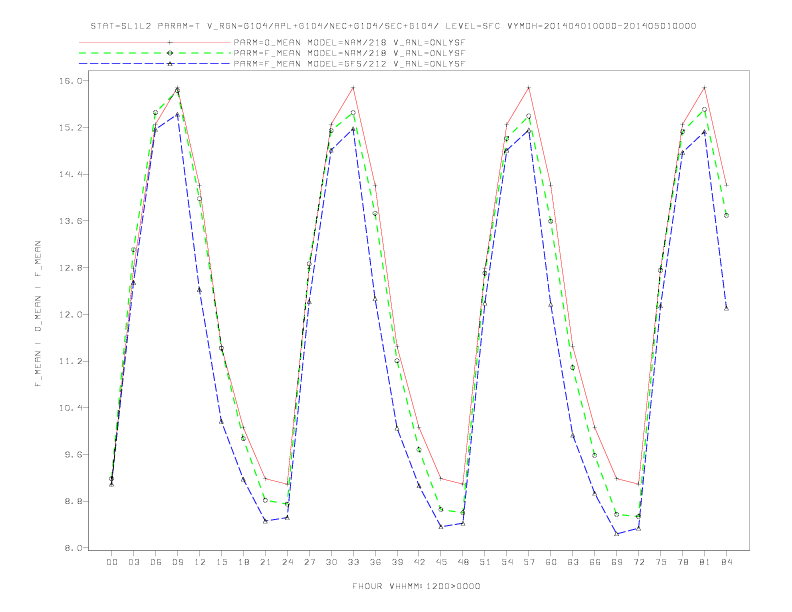Click x-axis tick label 00
The height and width of the screenshot is (612, 792).
pos(112,562)
